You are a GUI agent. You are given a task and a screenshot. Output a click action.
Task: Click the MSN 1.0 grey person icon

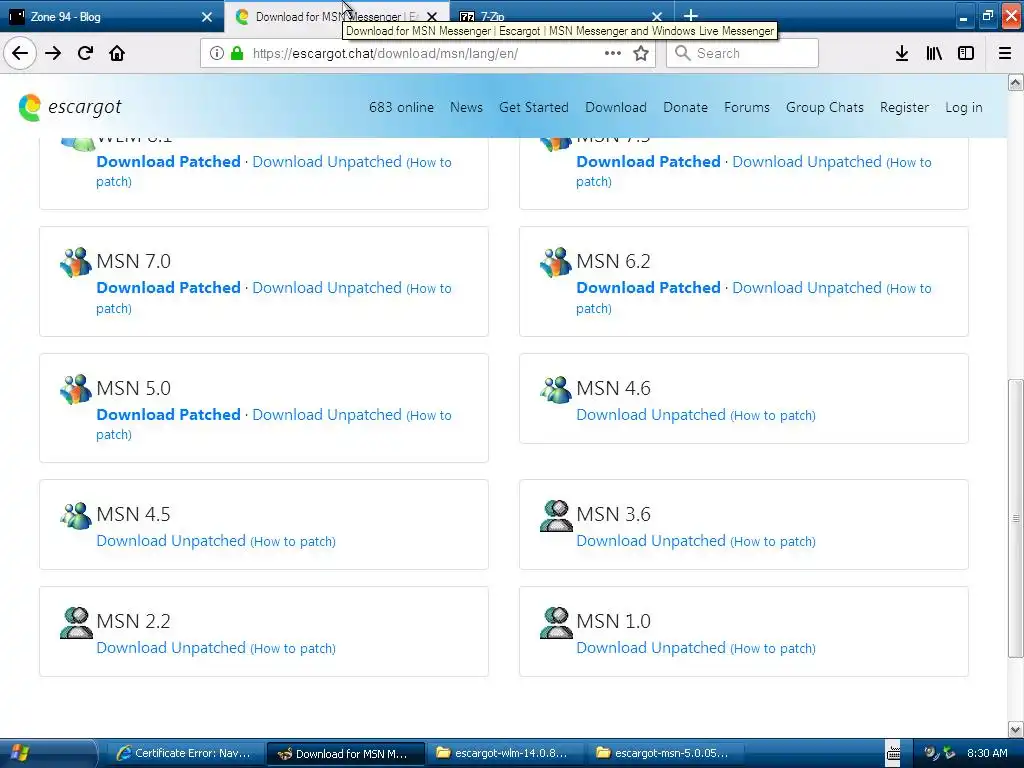click(x=556, y=622)
